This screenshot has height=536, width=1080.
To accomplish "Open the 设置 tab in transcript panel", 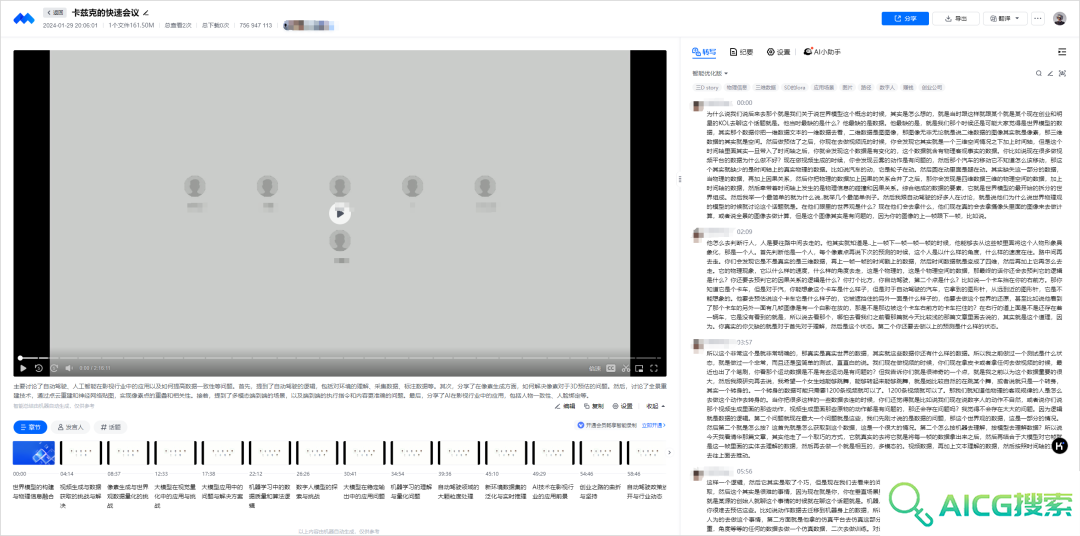I will tap(778, 52).
